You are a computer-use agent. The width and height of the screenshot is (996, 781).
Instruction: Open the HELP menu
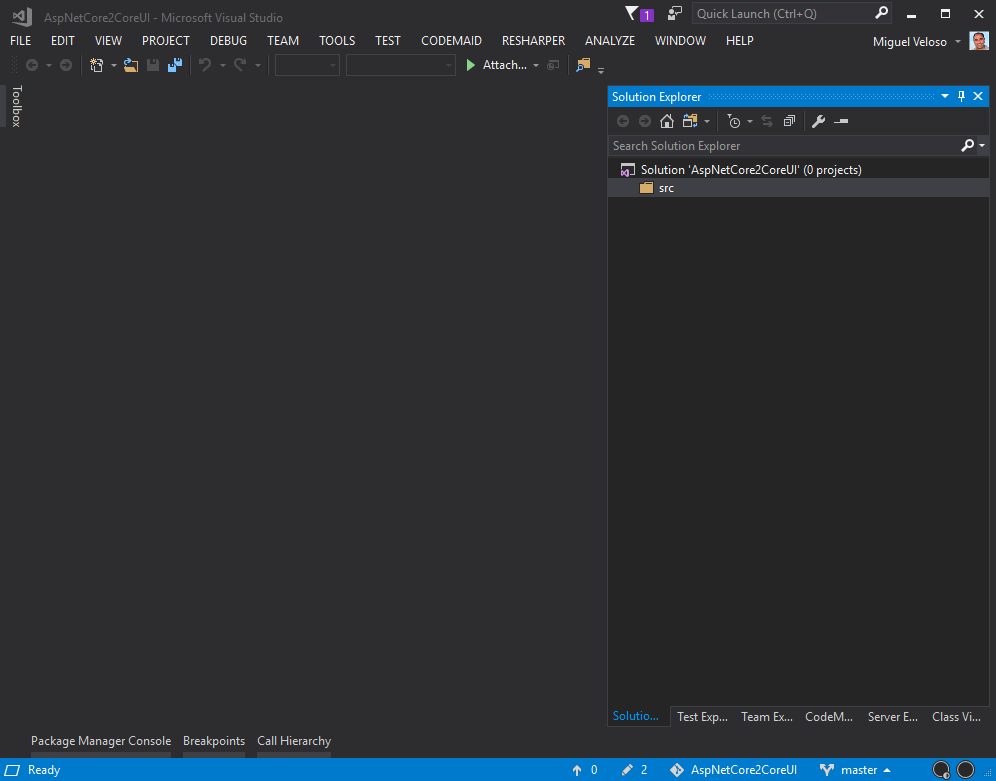739,41
